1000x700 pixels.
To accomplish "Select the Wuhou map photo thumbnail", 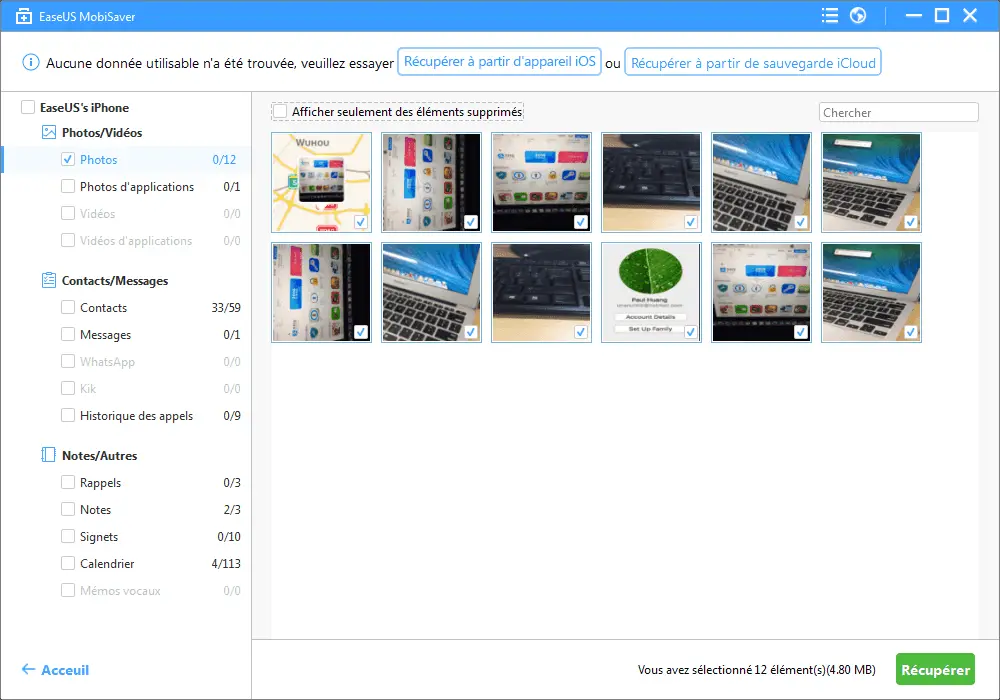I will [321, 182].
